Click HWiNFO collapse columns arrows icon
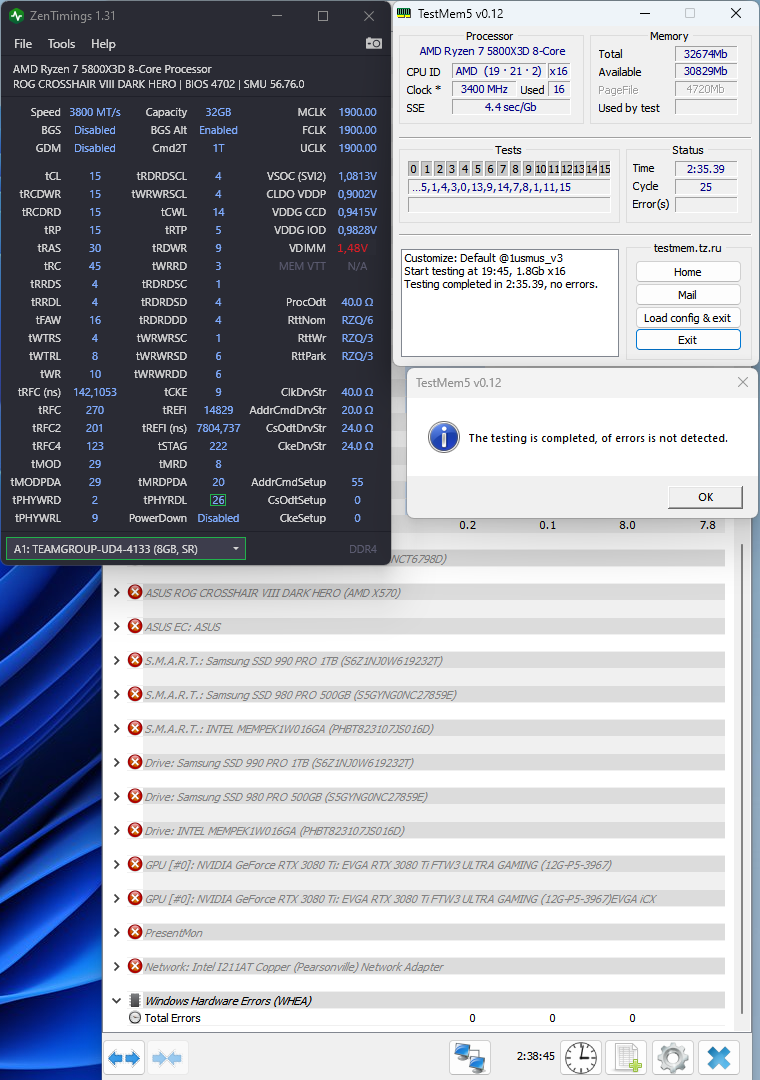This screenshot has height=1080, width=760. click(x=167, y=1057)
